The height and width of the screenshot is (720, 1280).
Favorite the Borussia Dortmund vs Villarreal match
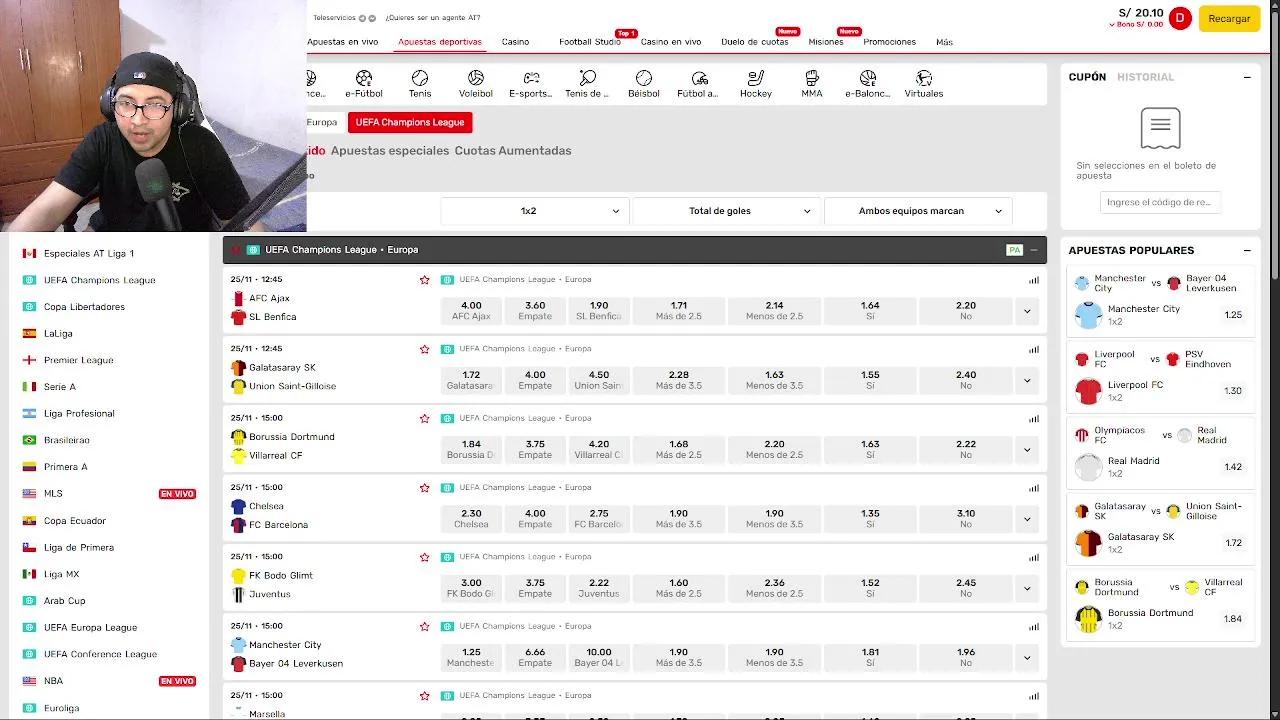425,418
